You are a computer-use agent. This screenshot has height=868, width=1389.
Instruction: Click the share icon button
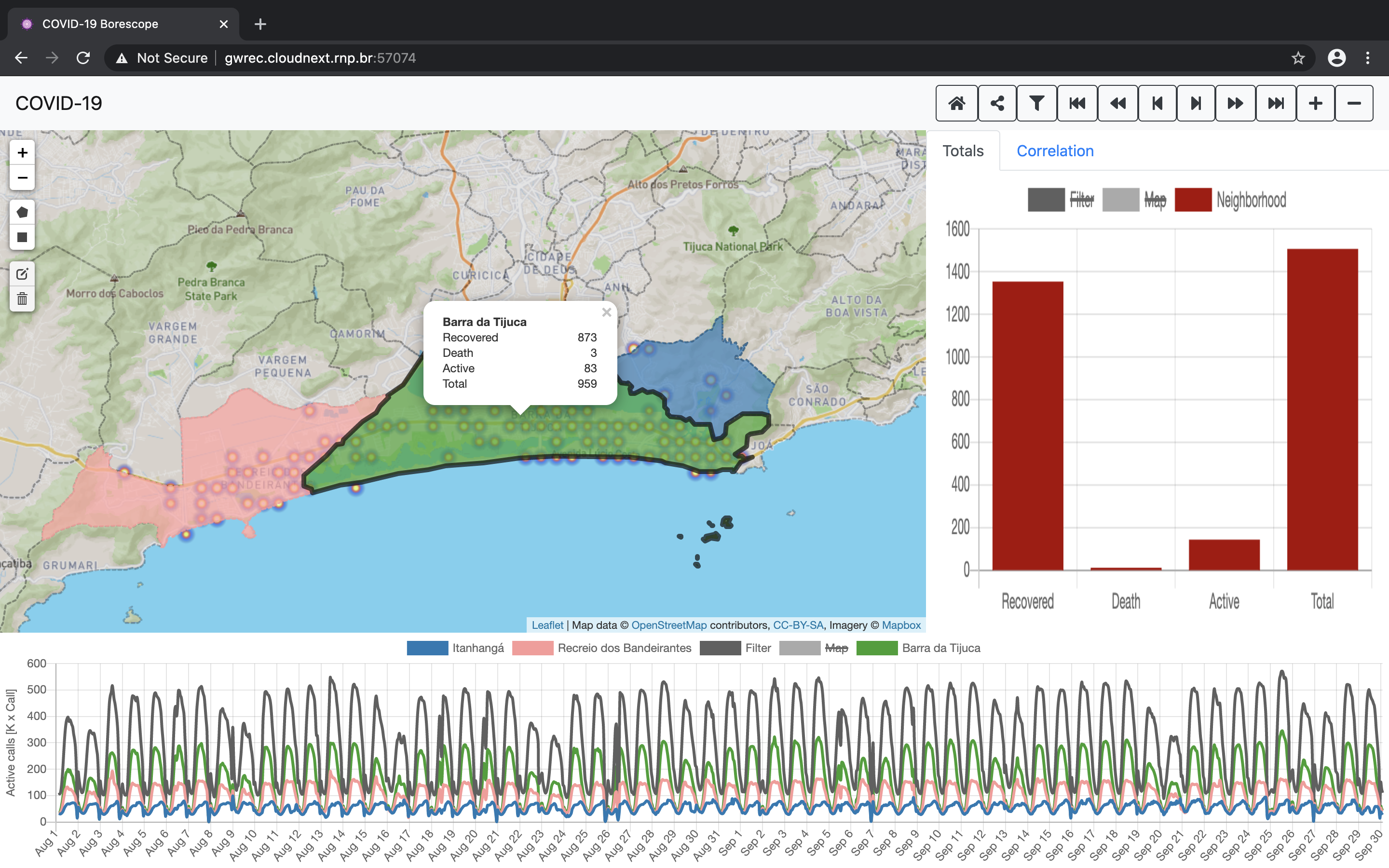[997, 103]
